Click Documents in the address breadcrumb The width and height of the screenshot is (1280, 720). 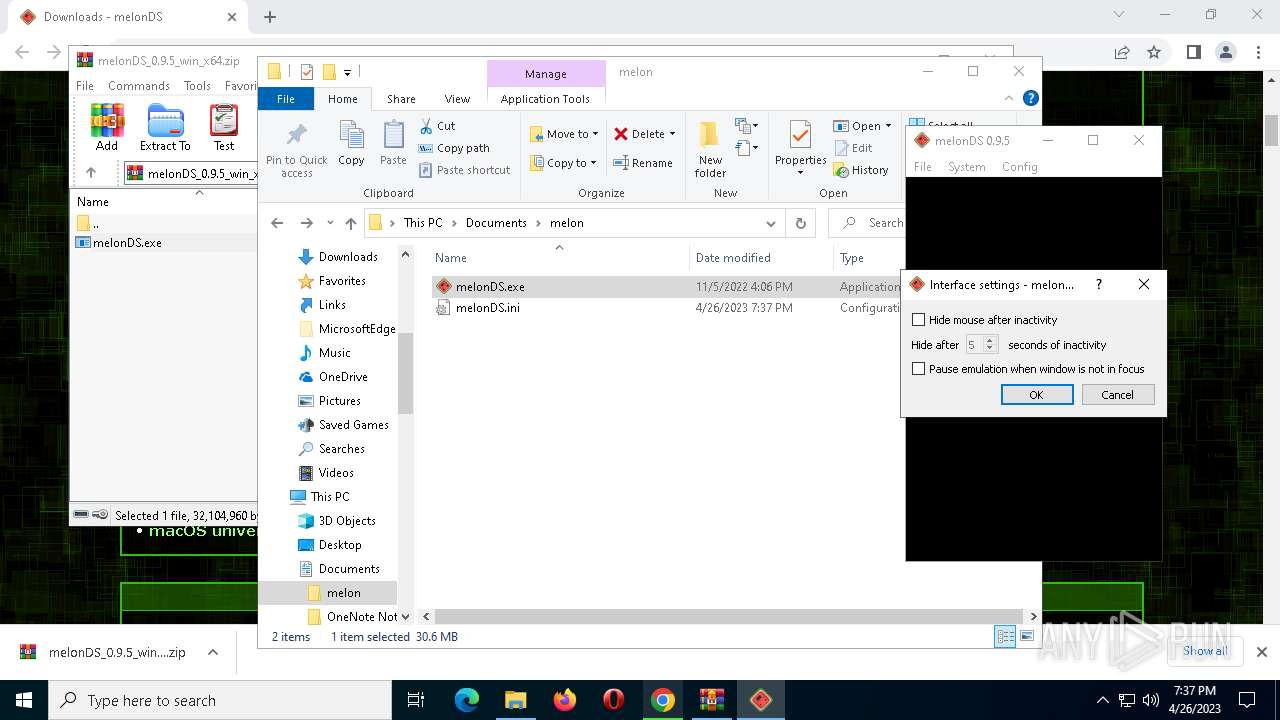pos(496,223)
